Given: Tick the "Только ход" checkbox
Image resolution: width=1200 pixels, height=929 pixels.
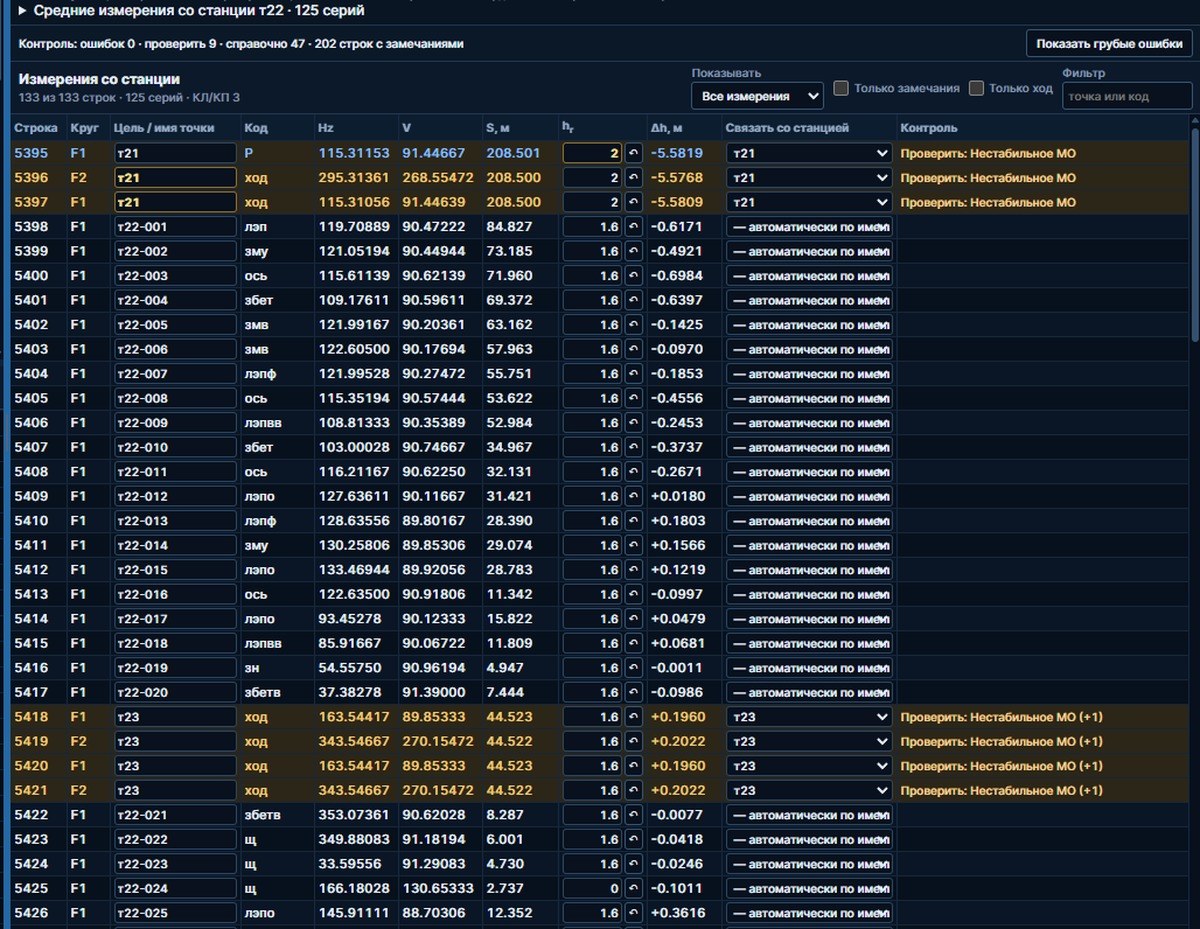Looking at the screenshot, I should [x=977, y=88].
